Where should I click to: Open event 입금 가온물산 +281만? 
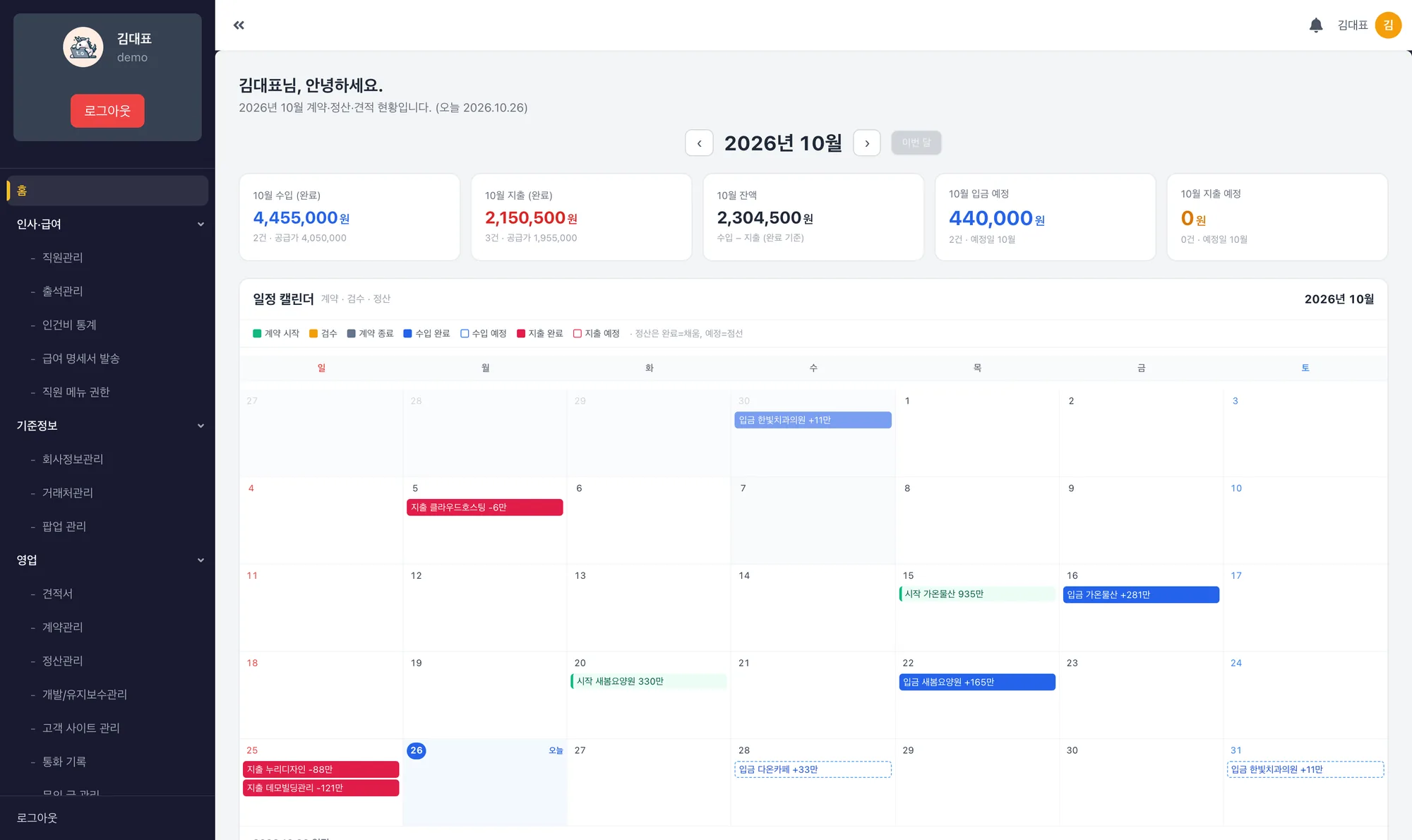click(1141, 595)
